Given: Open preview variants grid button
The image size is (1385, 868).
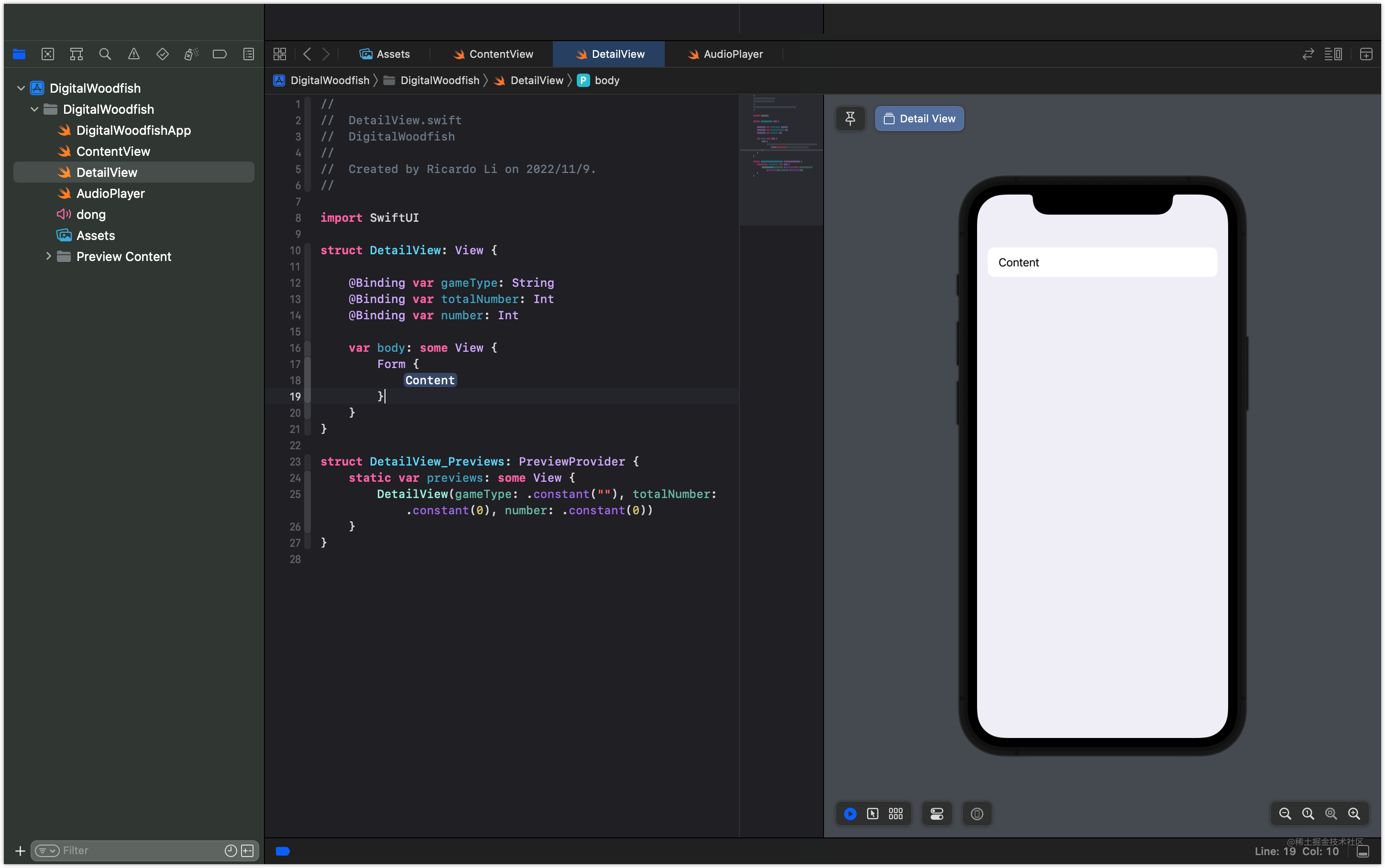Looking at the screenshot, I should coord(896,814).
